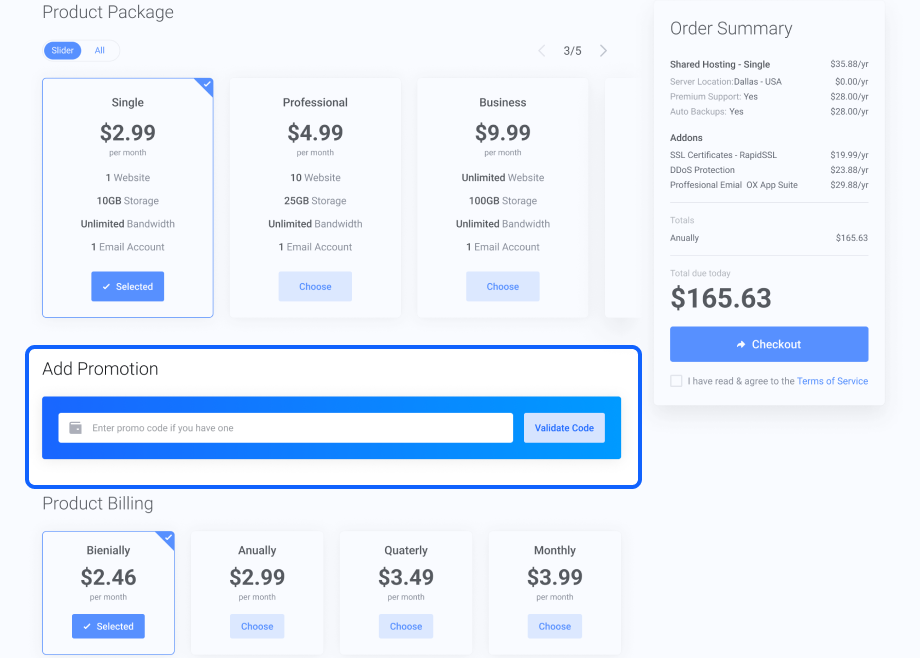Click the Anually totals row

769,238
